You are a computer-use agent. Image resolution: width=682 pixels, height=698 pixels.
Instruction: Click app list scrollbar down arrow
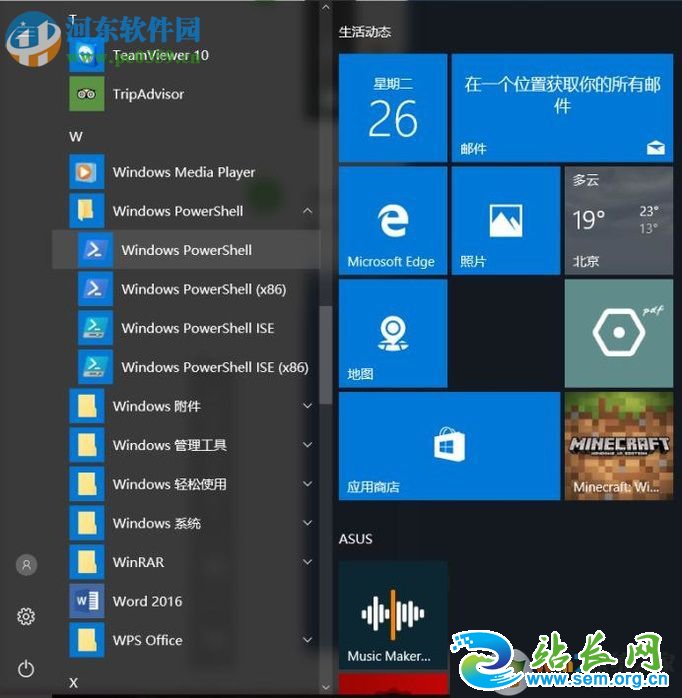[x=326, y=687]
